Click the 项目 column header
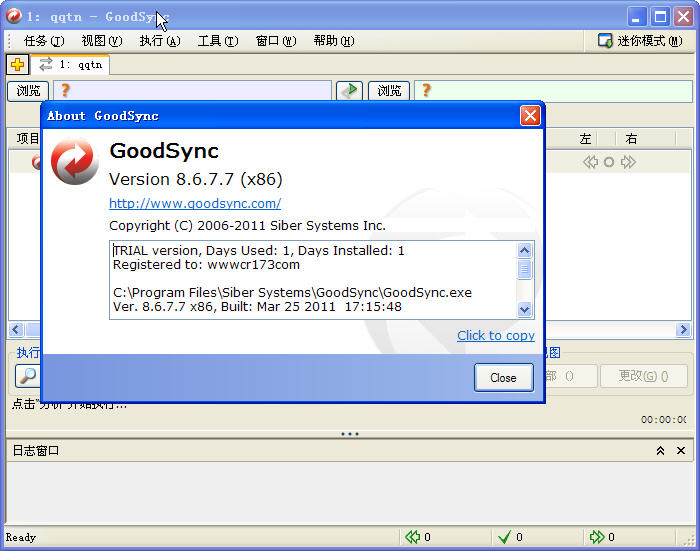This screenshot has height=551, width=700. click(28, 138)
